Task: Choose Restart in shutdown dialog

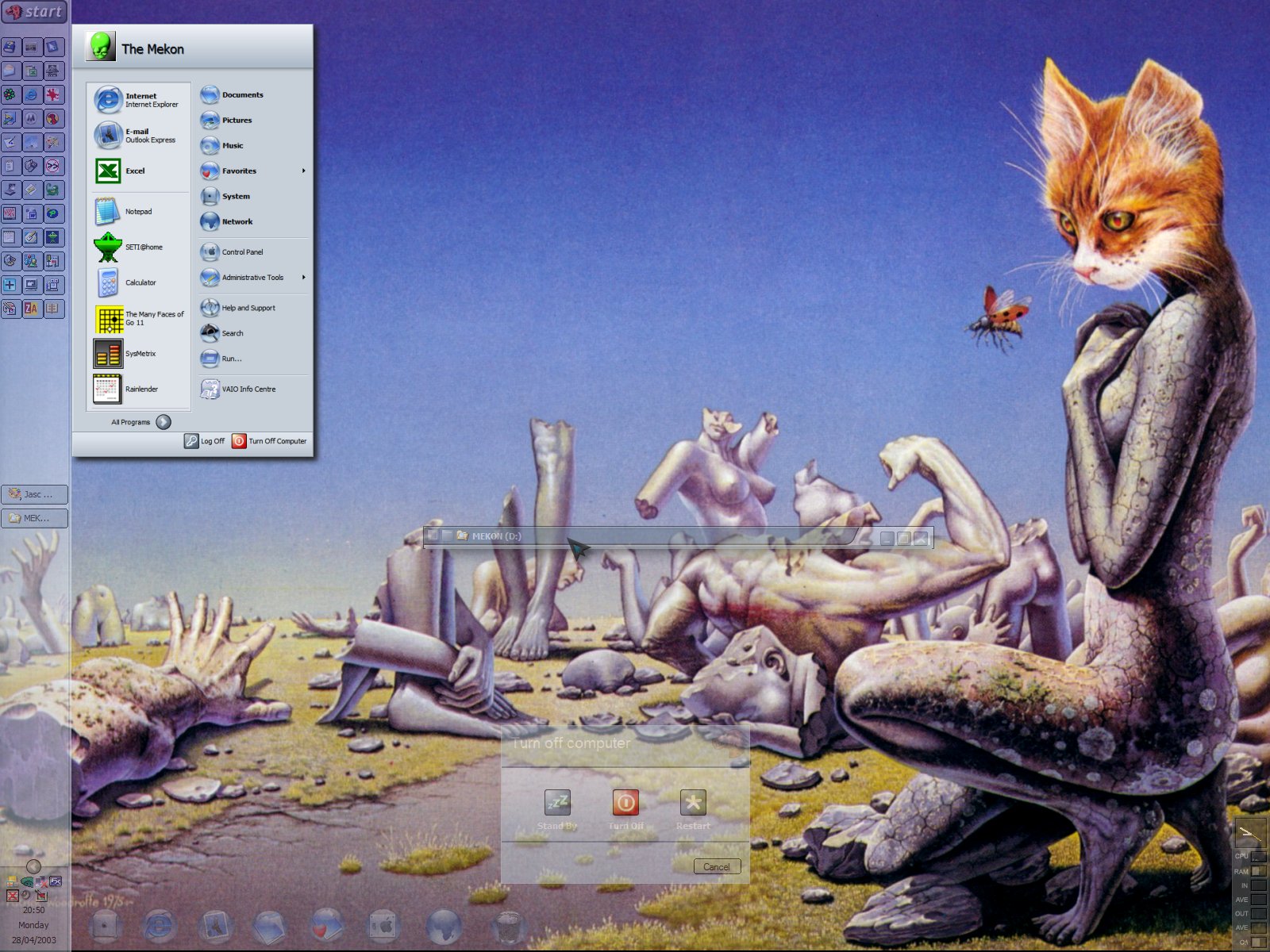Action: (x=693, y=809)
